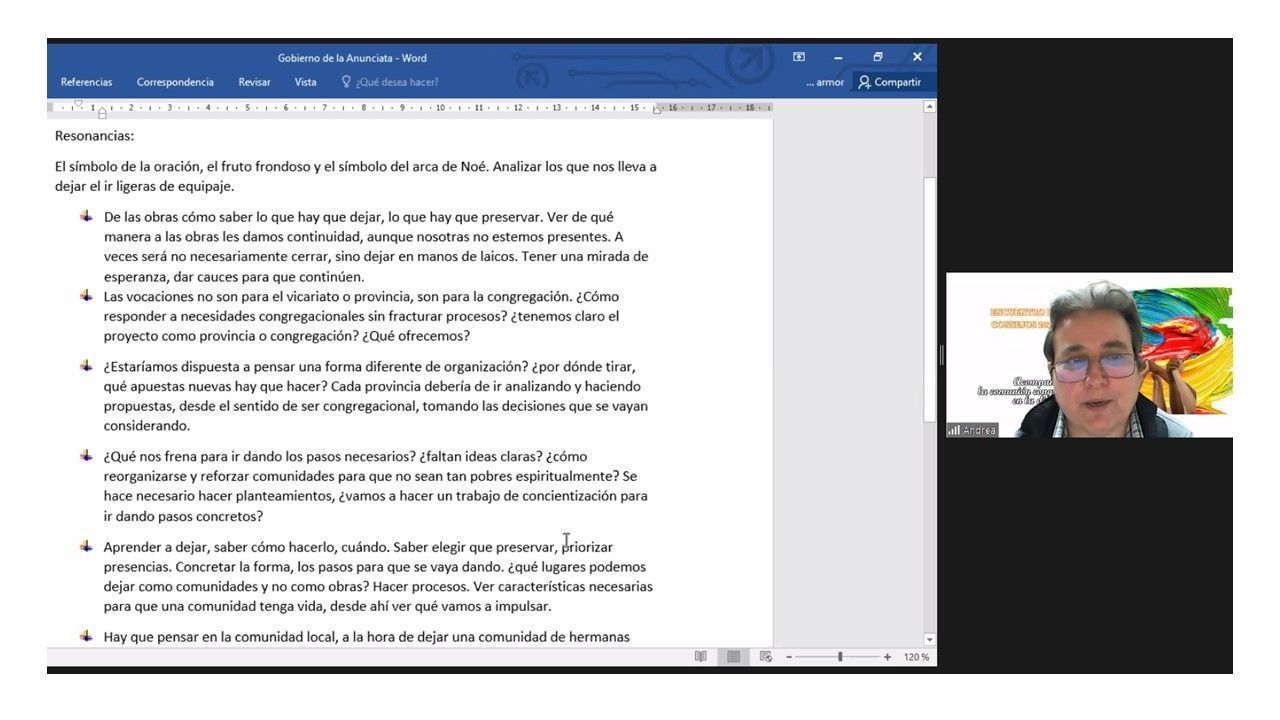Click the bullet icon before '¿Estaríamos dispuesta'
The height and width of the screenshot is (720, 1280).
point(87,366)
